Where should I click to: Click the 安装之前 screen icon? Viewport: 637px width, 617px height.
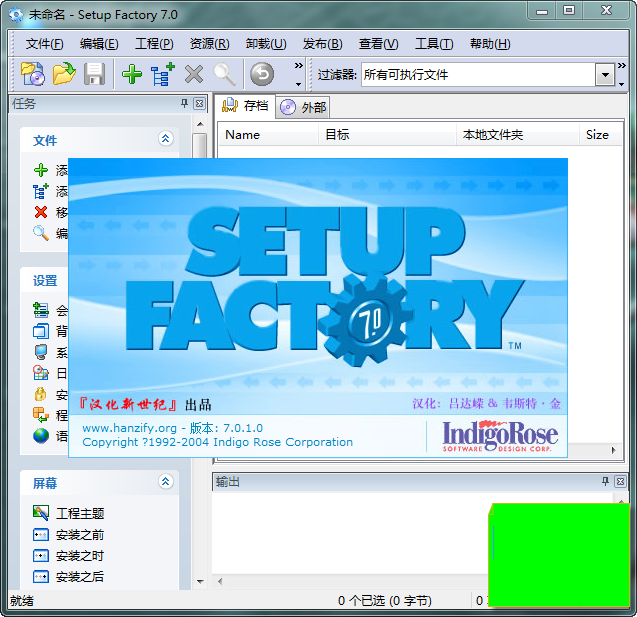click(x=41, y=535)
